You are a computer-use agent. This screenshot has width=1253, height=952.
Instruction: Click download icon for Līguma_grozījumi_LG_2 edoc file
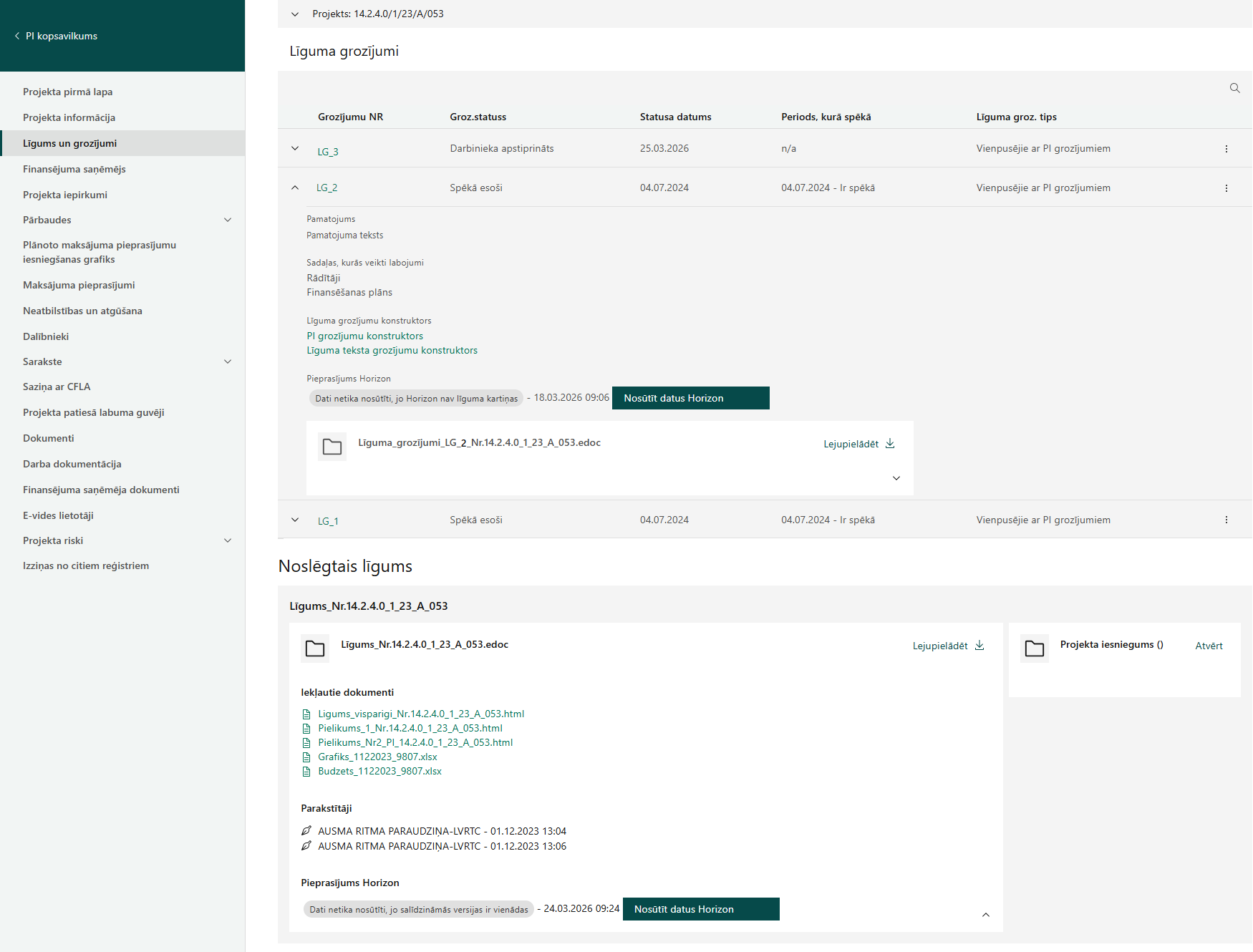coord(890,444)
